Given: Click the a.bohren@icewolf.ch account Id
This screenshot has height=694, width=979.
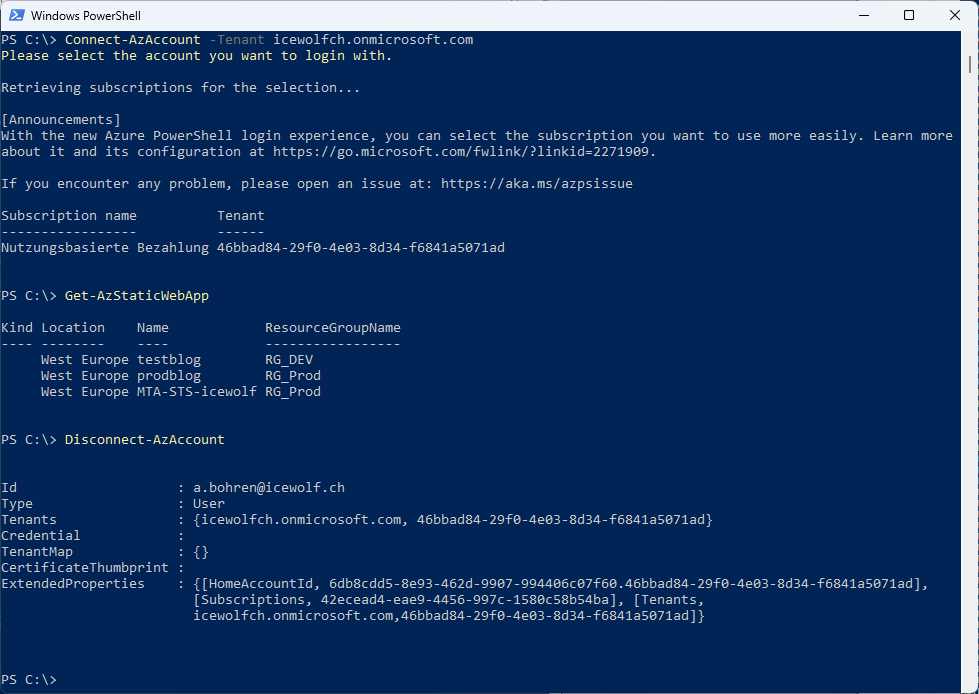Looking at the screenshot, I should coord(268,487).
